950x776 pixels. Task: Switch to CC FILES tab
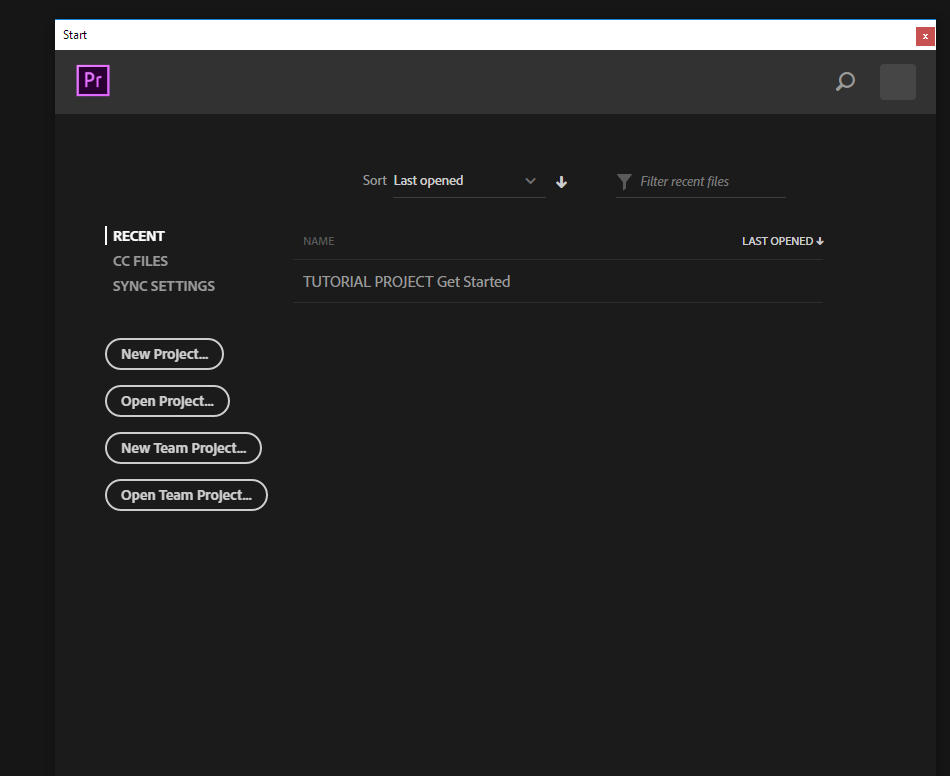click(140, 261)
